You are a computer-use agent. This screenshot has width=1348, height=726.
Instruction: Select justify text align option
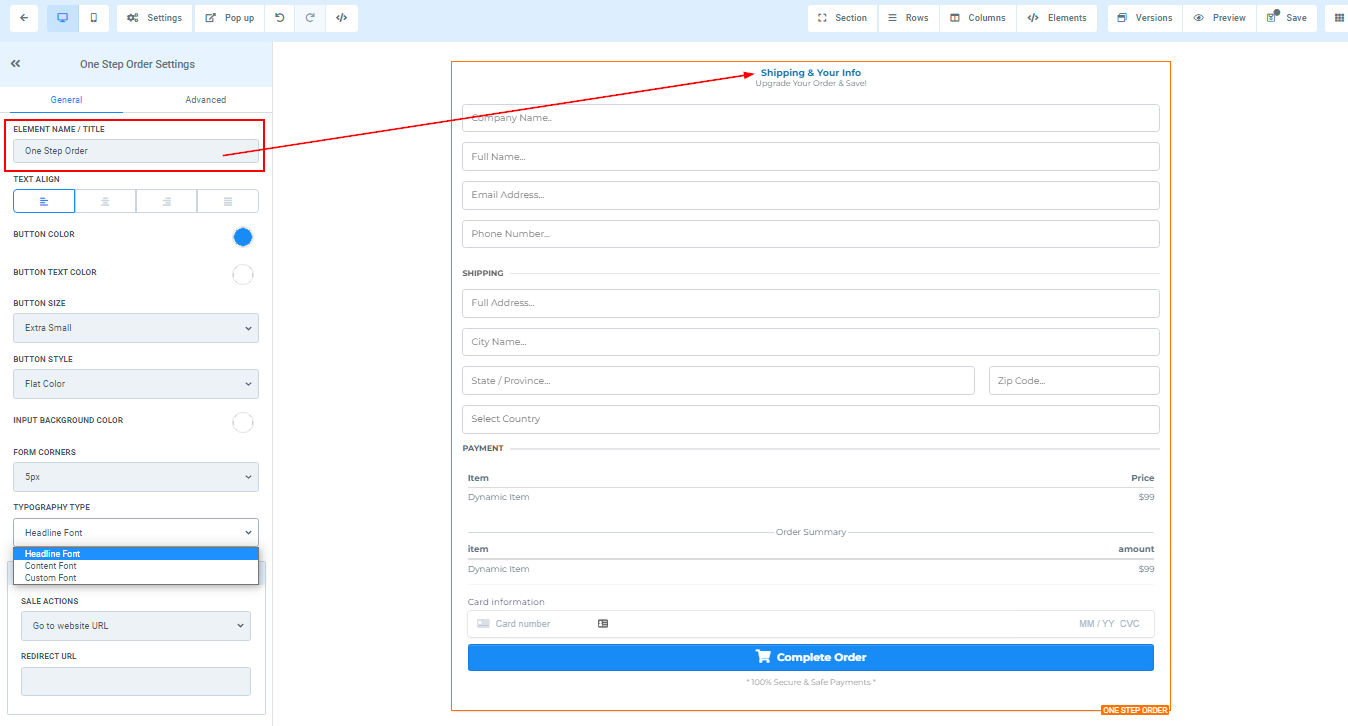click(228, 201)
